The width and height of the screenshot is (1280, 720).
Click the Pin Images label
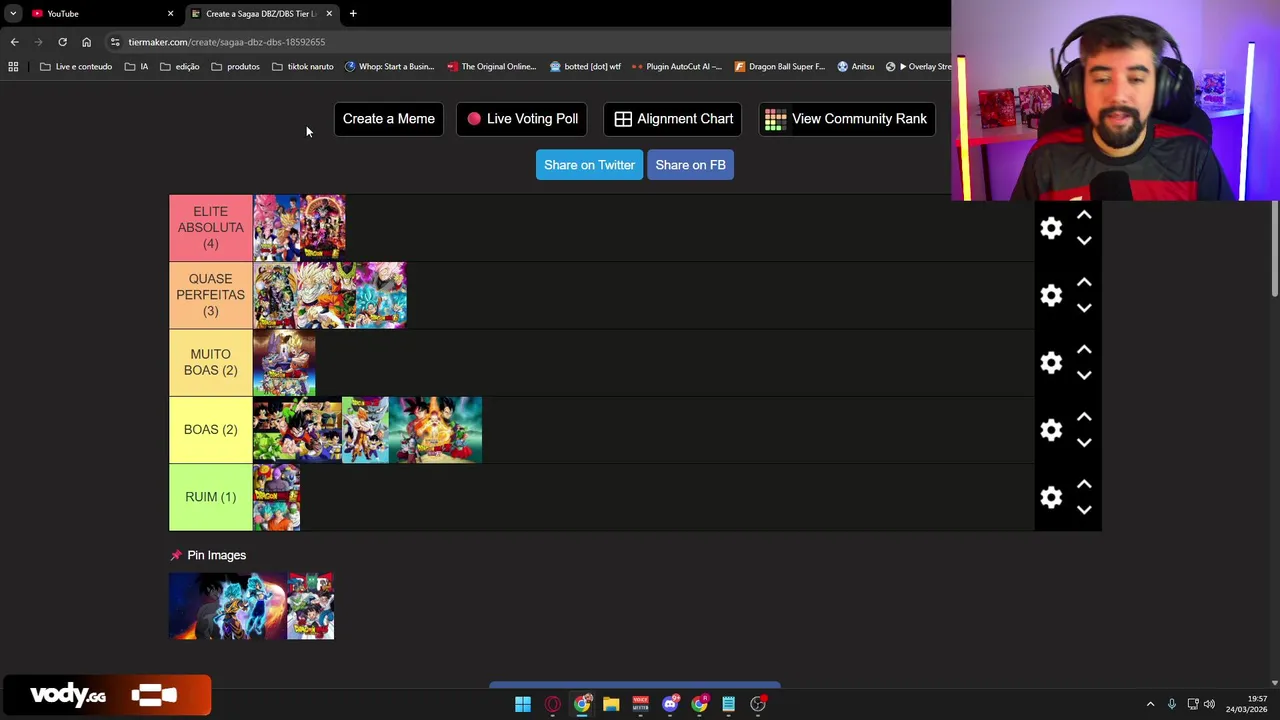tap(216, 555)
